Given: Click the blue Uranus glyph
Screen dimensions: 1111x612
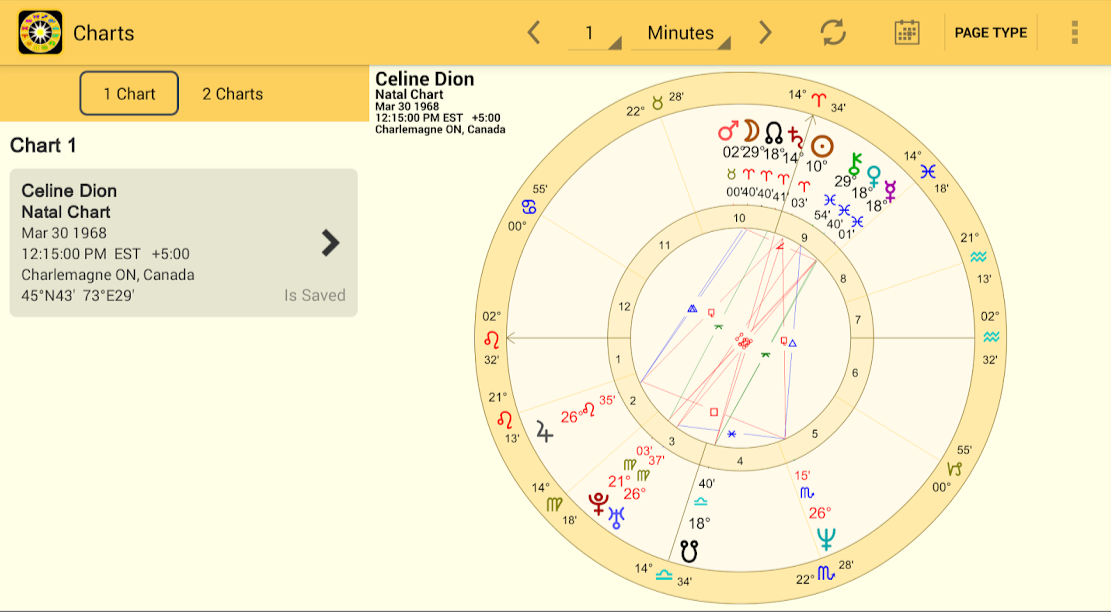Looking at the screenshot, I should pyautogui.click(x=616, y=518).
